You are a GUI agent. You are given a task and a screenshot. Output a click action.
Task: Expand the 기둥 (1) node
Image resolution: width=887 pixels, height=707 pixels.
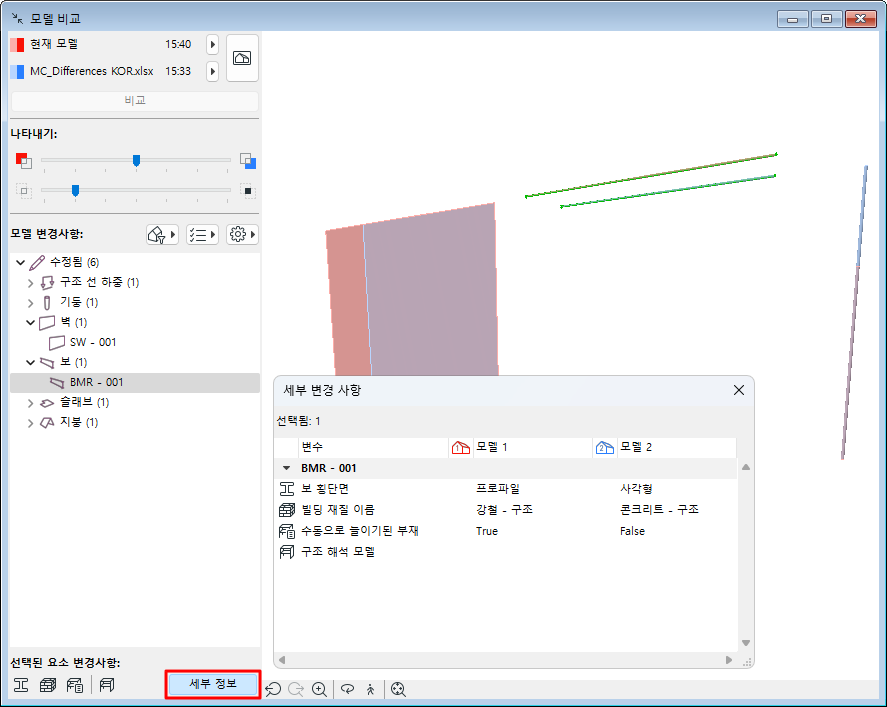31,303
